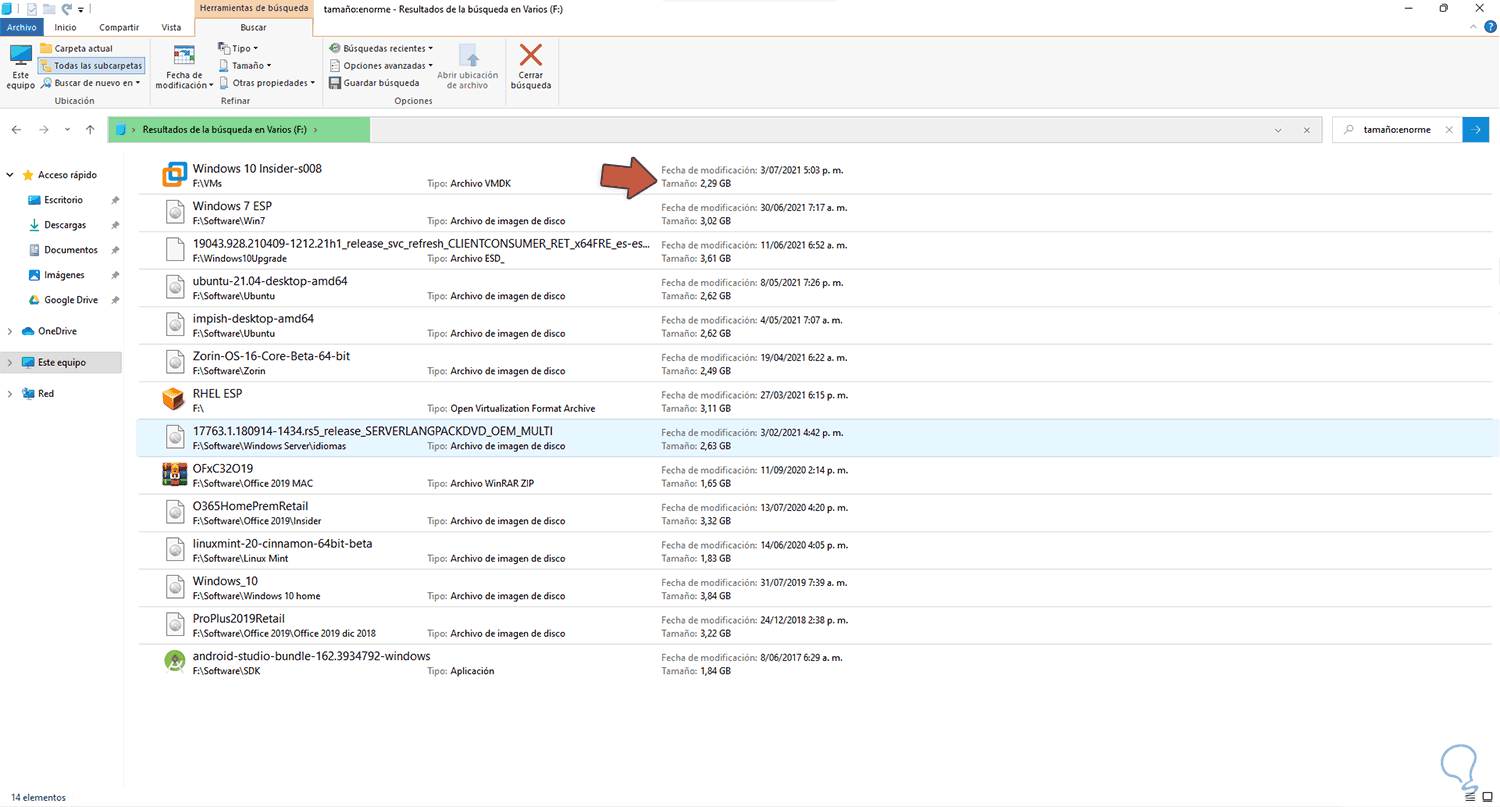This screenshot has height=807, width=1500.
Task: Click the OneDrive cloud icon
Action: [27, 331]
